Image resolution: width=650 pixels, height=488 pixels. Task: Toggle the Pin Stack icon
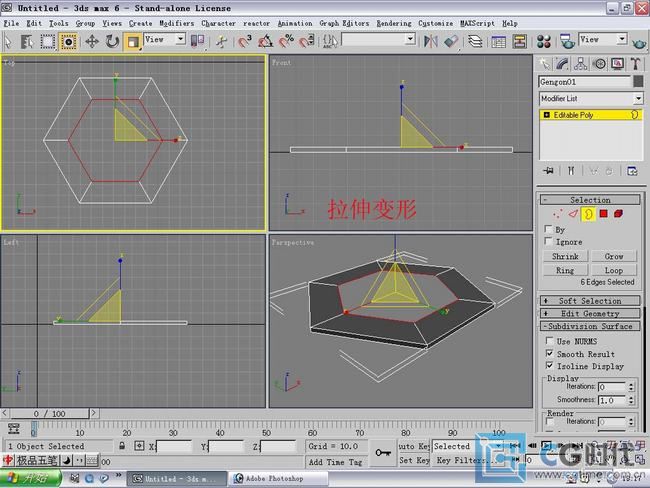548,171
